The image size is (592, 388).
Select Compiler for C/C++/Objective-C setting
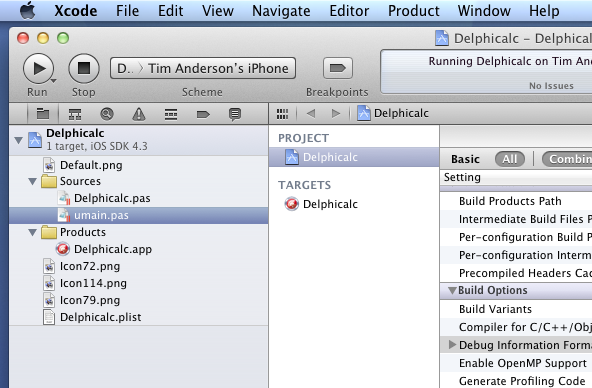tap(516, 327)
